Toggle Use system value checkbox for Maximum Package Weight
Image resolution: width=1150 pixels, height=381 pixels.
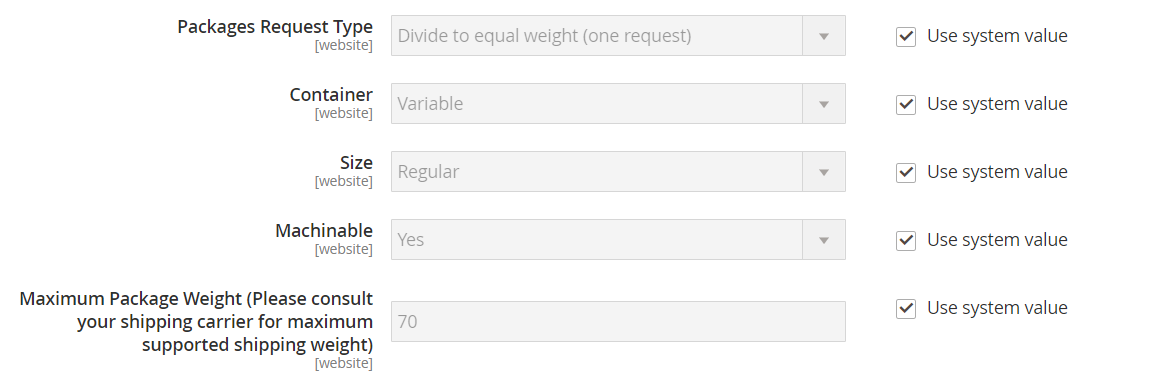tap(906, 308)
